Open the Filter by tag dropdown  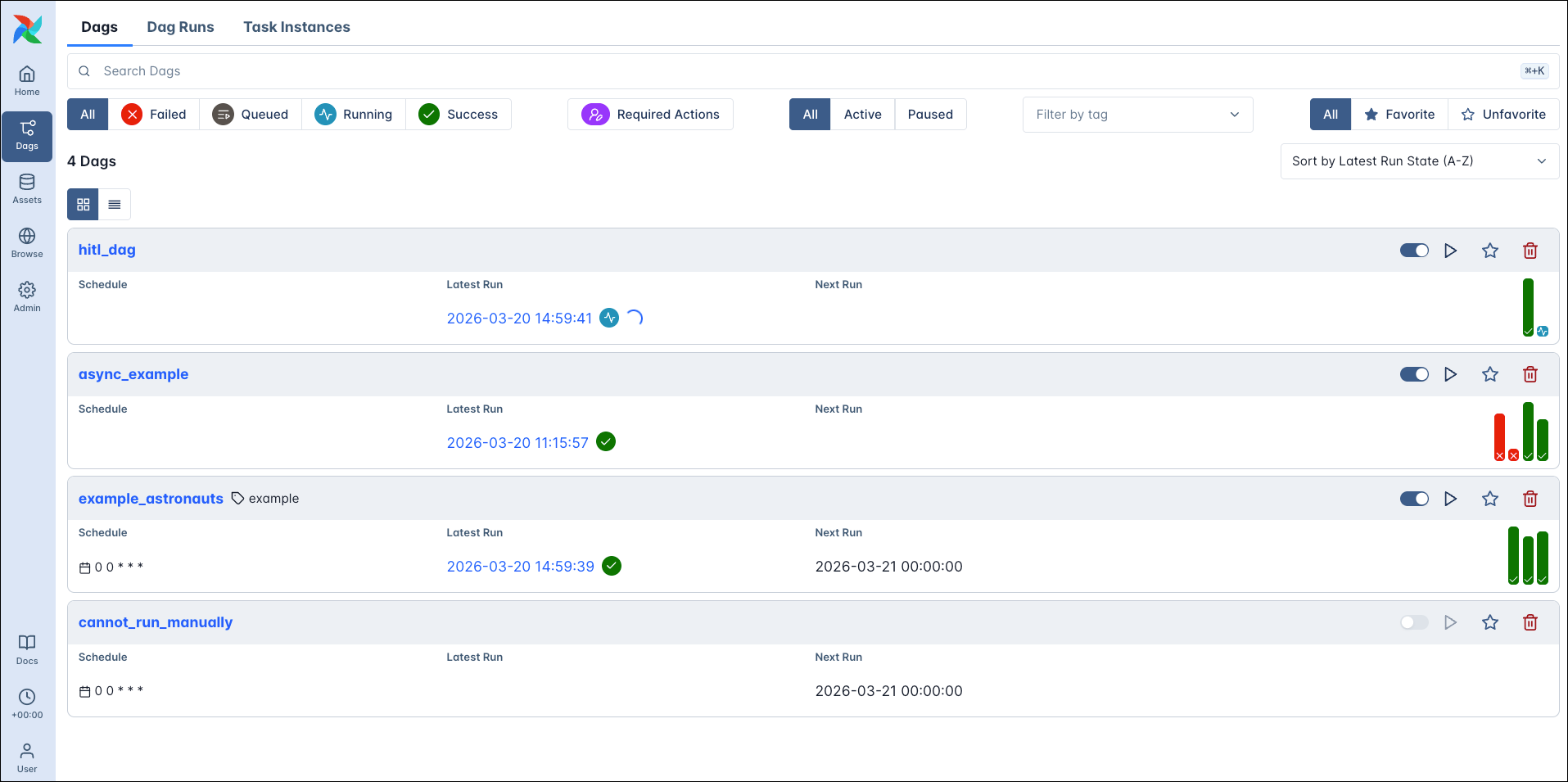tap(1136, 114)
